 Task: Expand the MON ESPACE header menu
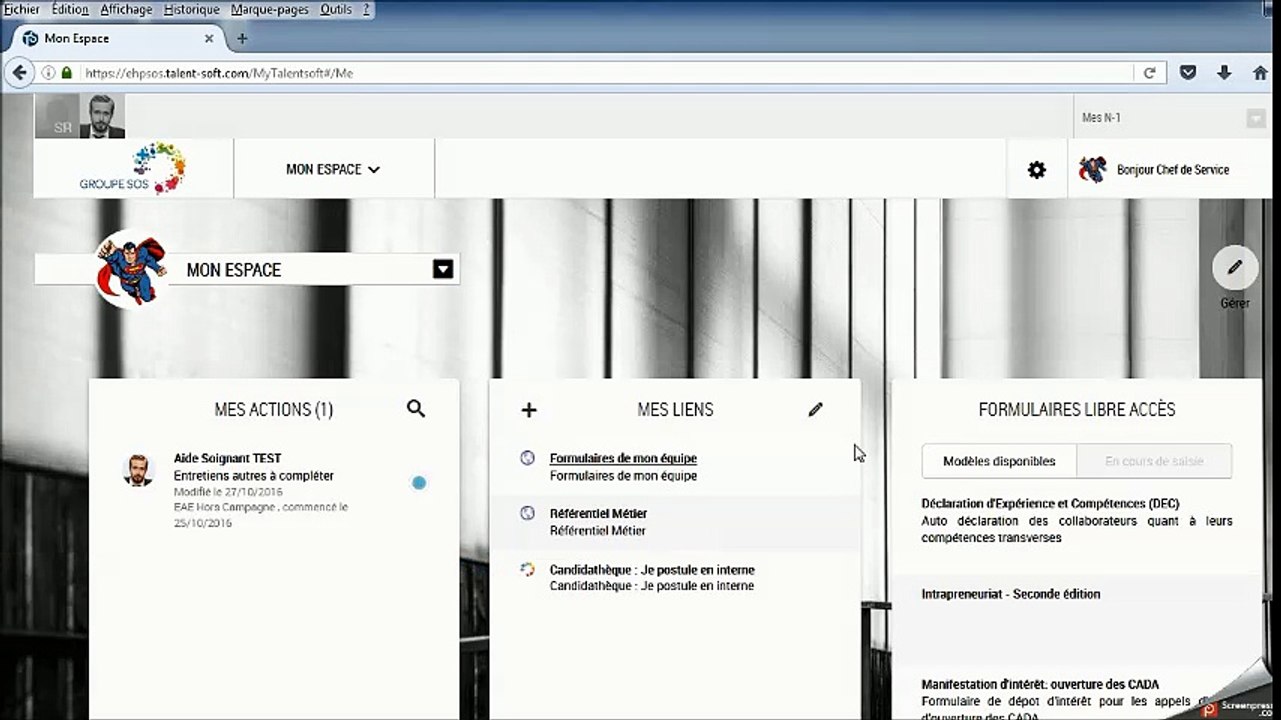pos(333,169)
